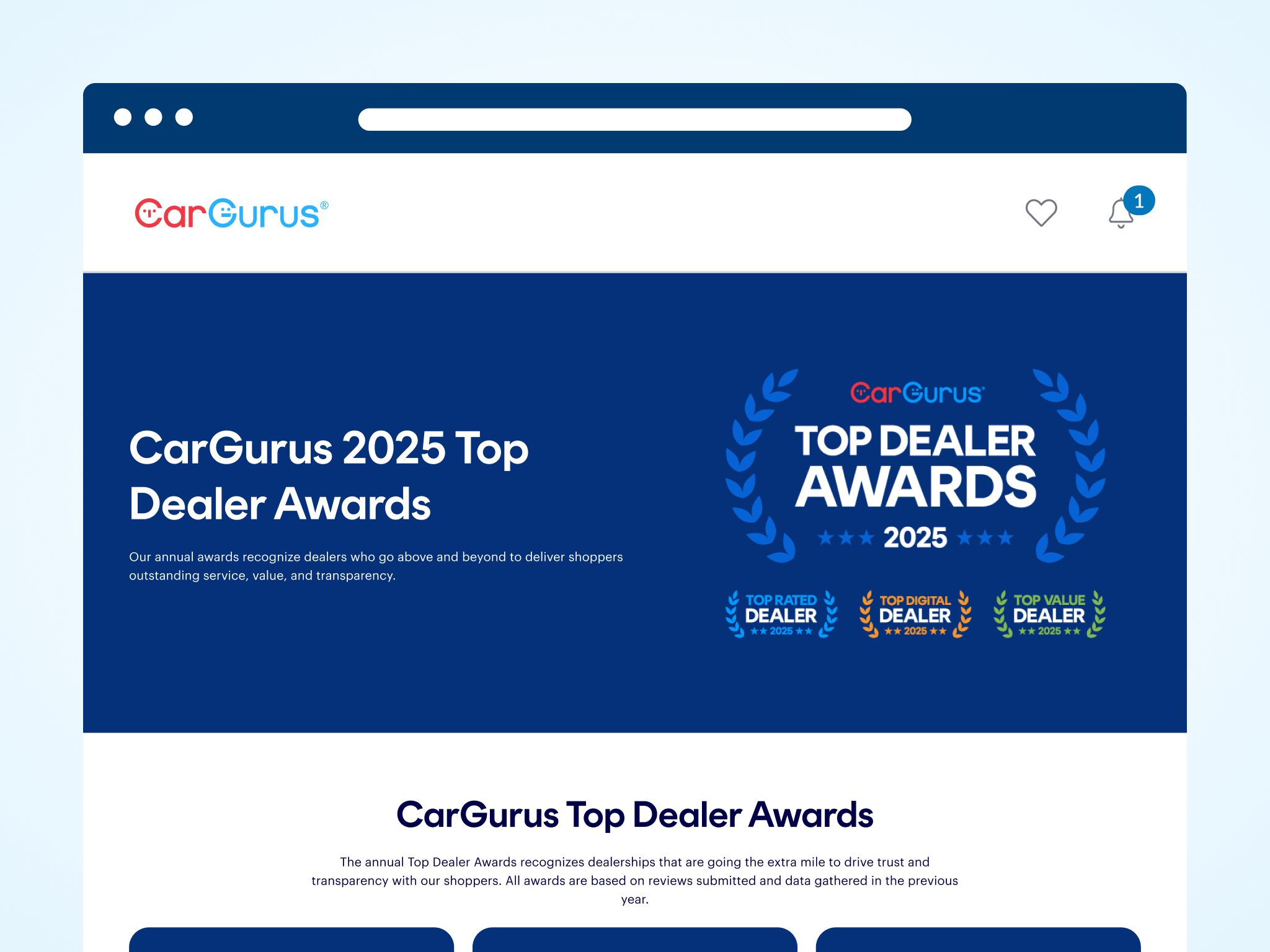The height and width of the screenshot is (952, 1270).
Task: Click the CarGurus logo inside the awards wreath
Action: pyautogui.click(x=917, y=393)
